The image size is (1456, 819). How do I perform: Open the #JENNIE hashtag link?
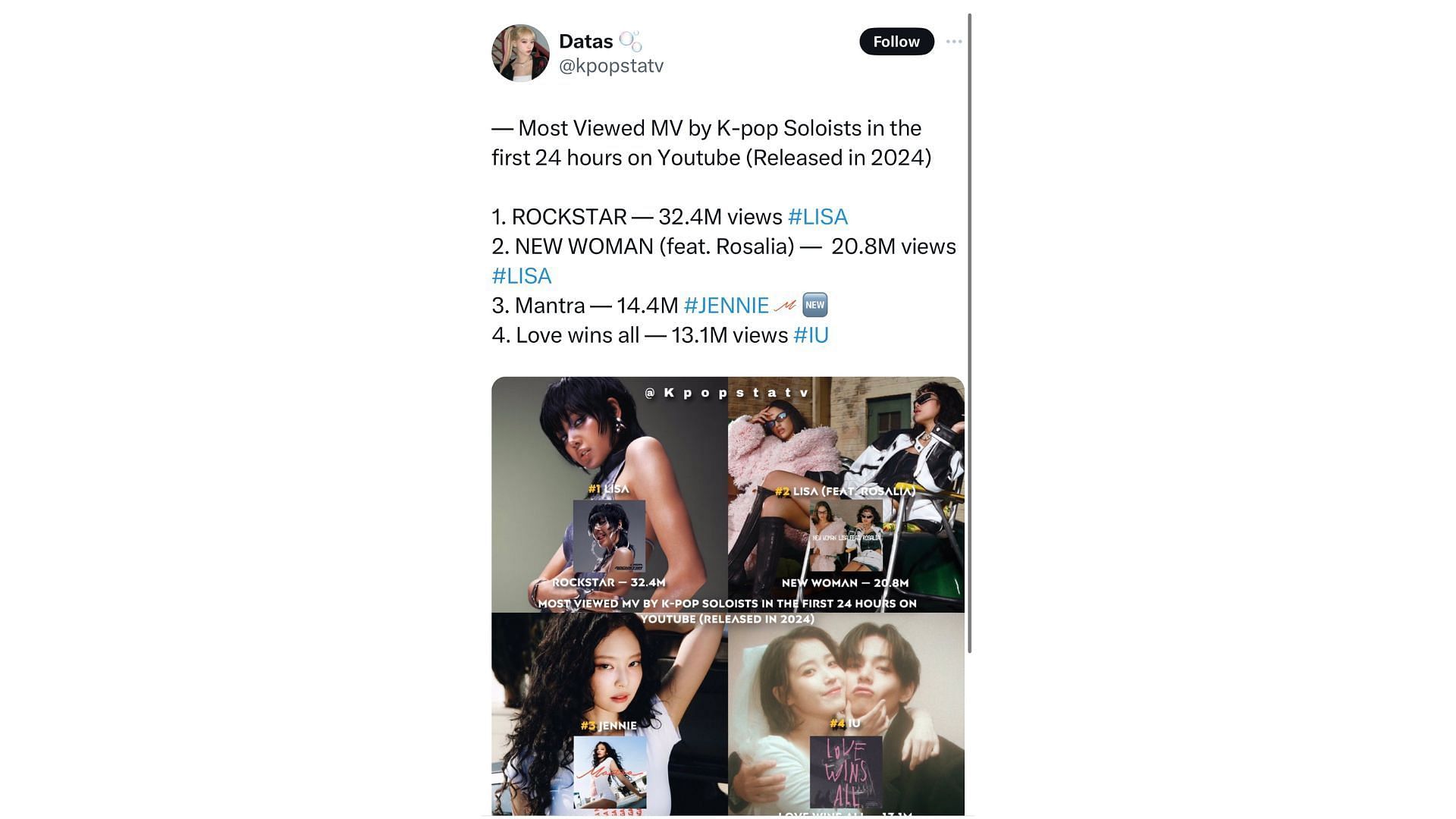click(726, 306)
